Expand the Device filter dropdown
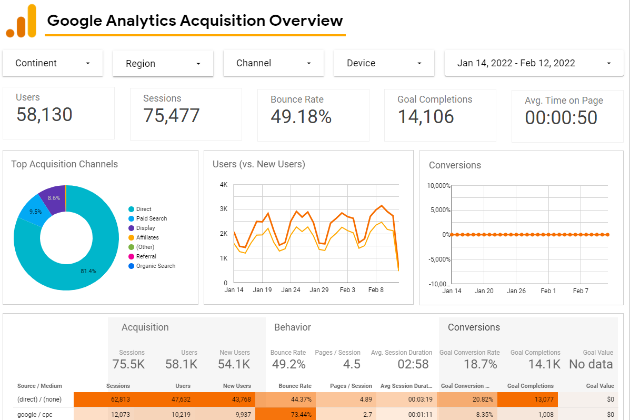Viewport: 630px width, 420px height. coord(384,63)
